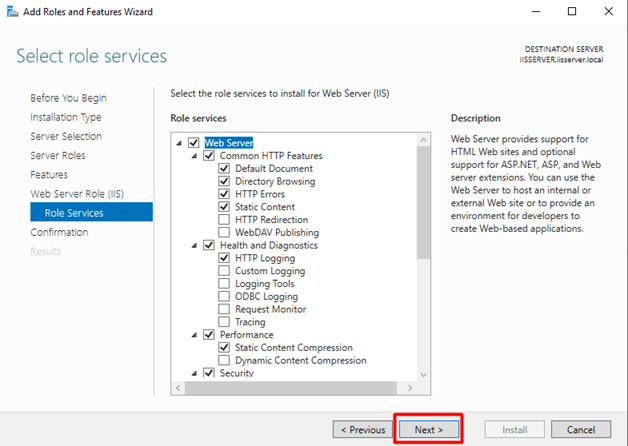628x446 pixels.
Task: Click the scroll up arrow of role services list
Action: point(423,140)
